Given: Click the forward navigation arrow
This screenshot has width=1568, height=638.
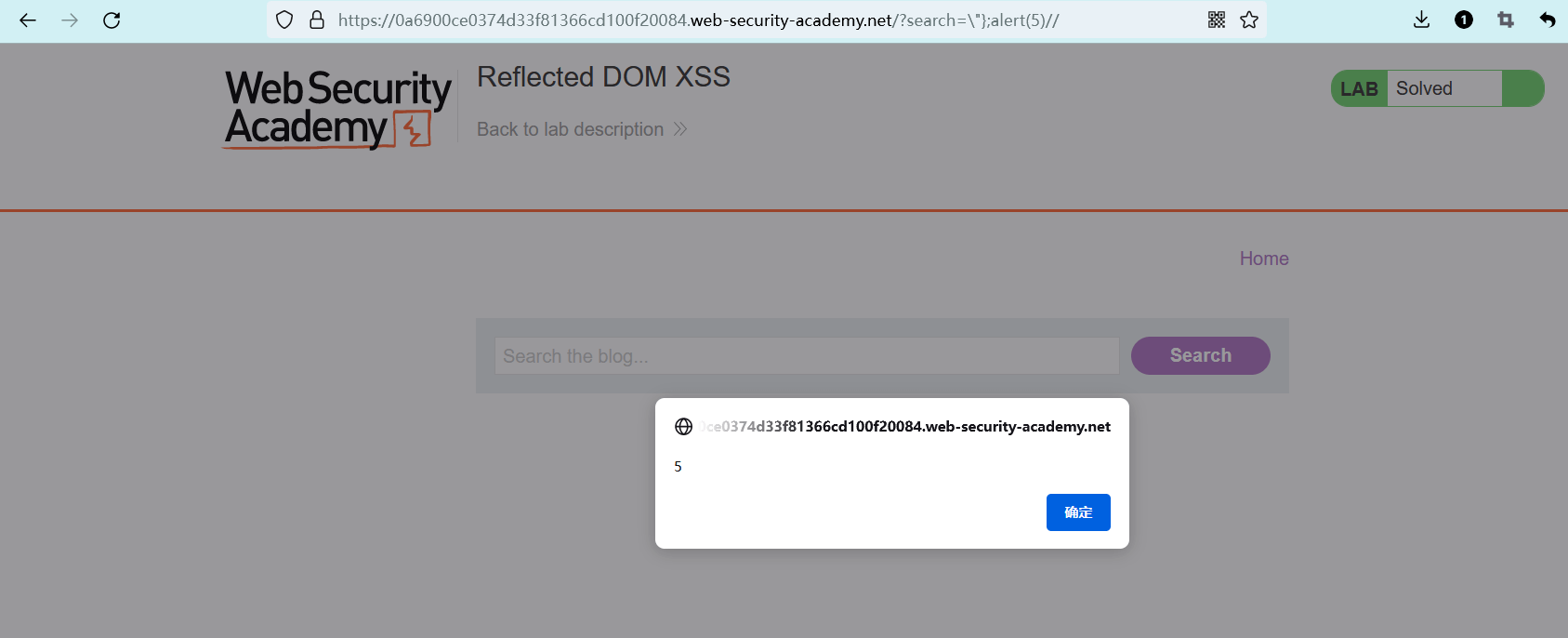Looking at the screenshot, I should [70, 20].
